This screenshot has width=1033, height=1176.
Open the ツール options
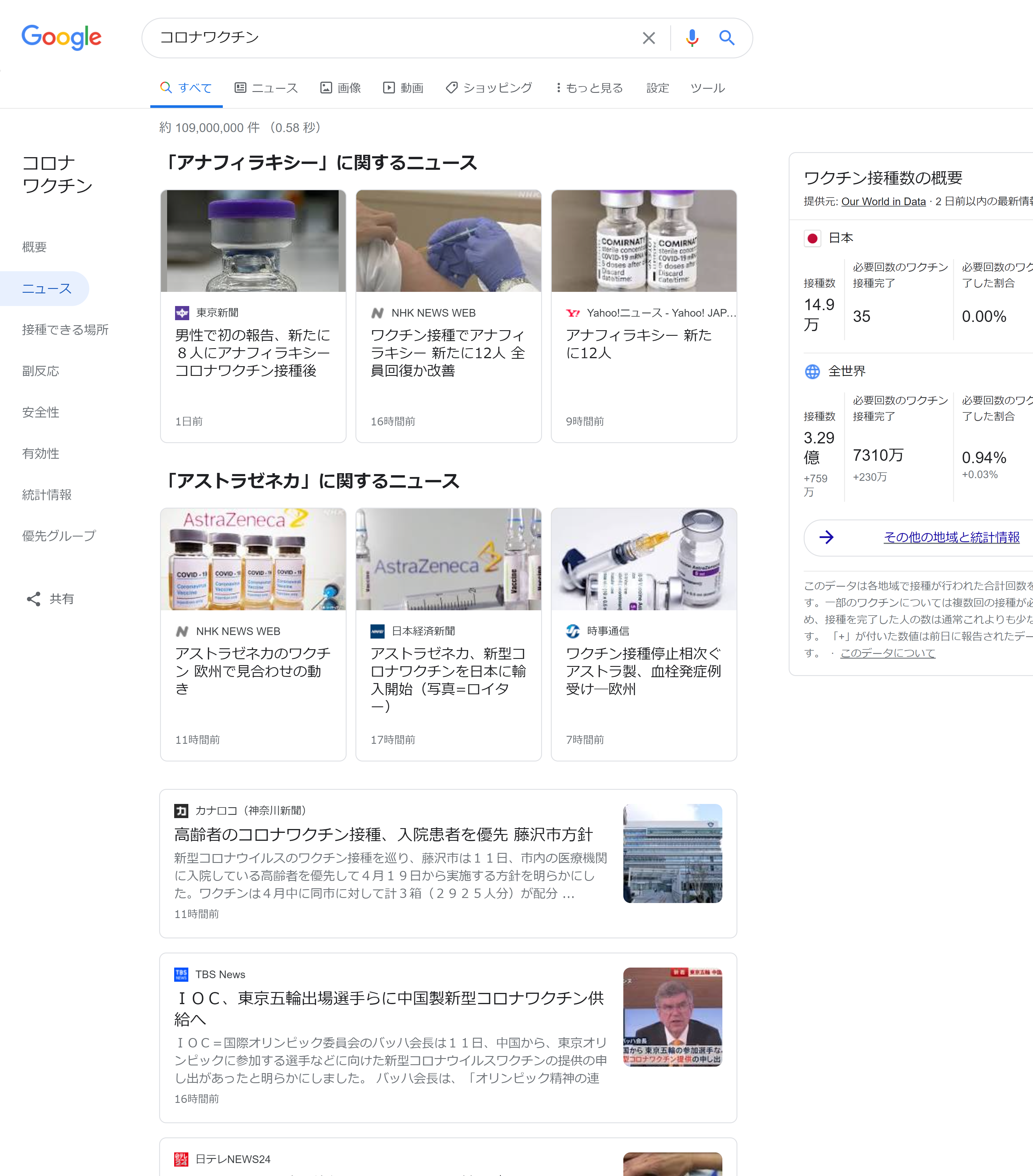pyautogui.click(x=707, y=88)
